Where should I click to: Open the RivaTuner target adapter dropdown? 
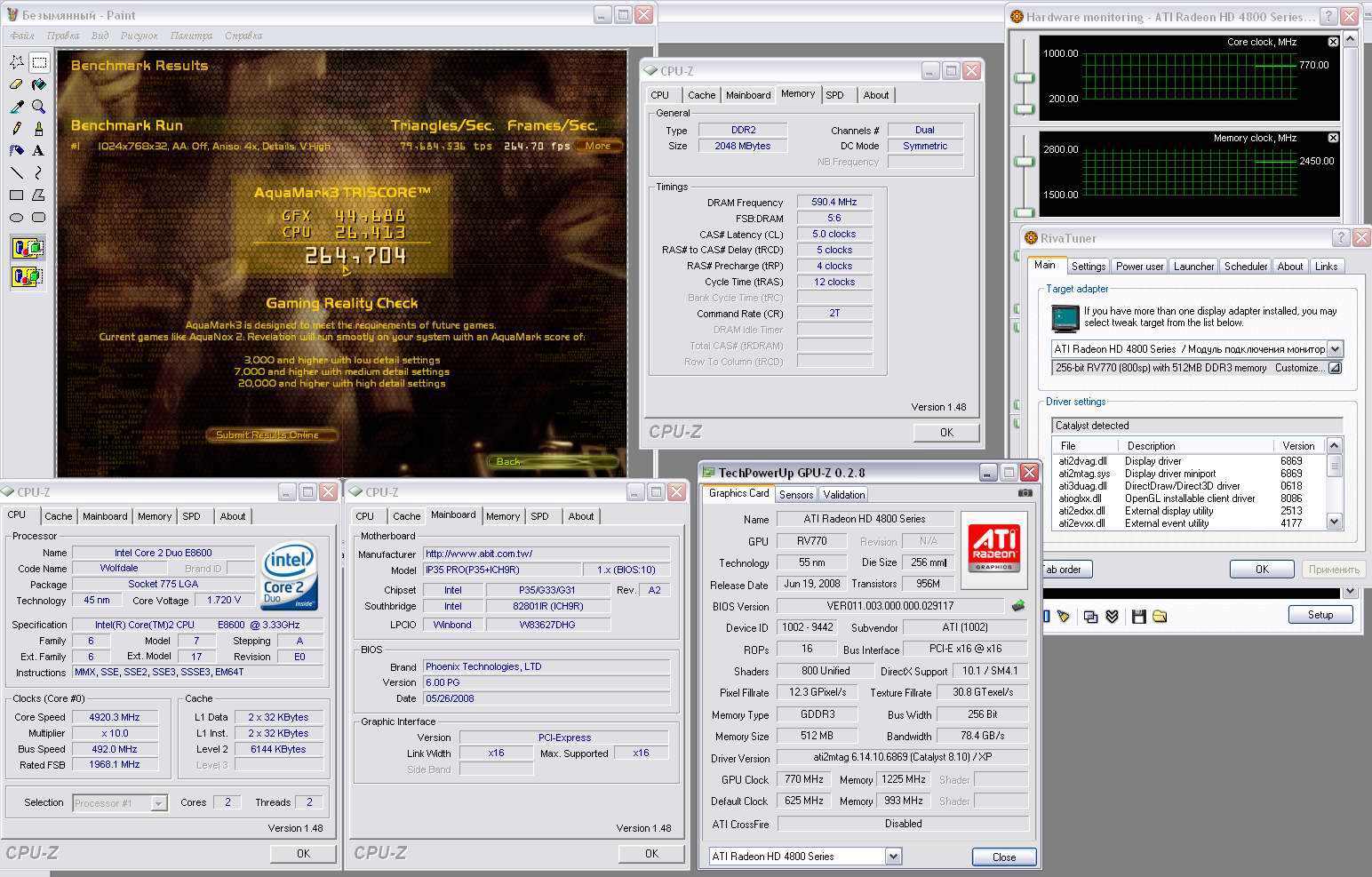tap(1335, 349)
